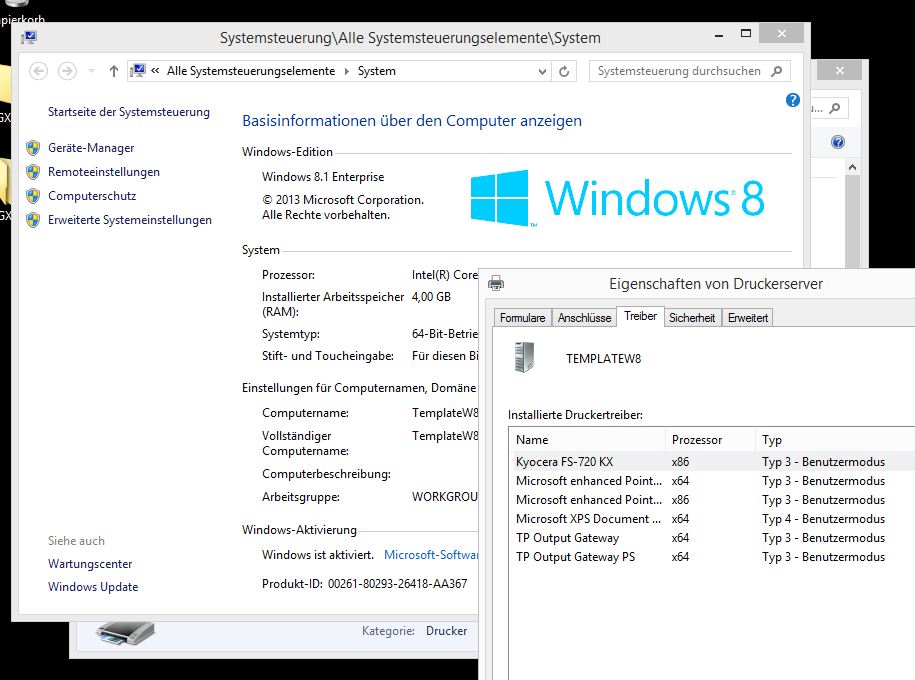Open the blue help icon in System window
This screenshot has width=915, height=680.
pos(792,100)
